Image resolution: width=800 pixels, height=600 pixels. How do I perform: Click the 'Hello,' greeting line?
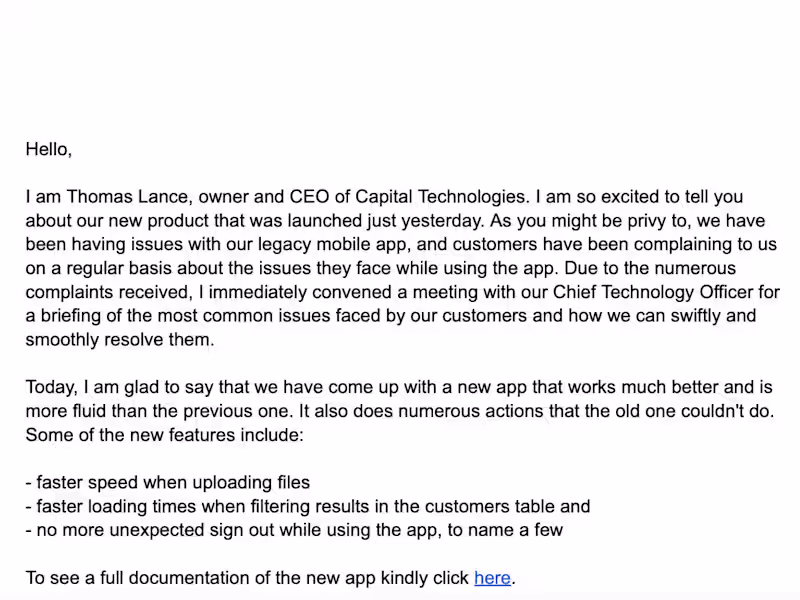coord(48,150)
